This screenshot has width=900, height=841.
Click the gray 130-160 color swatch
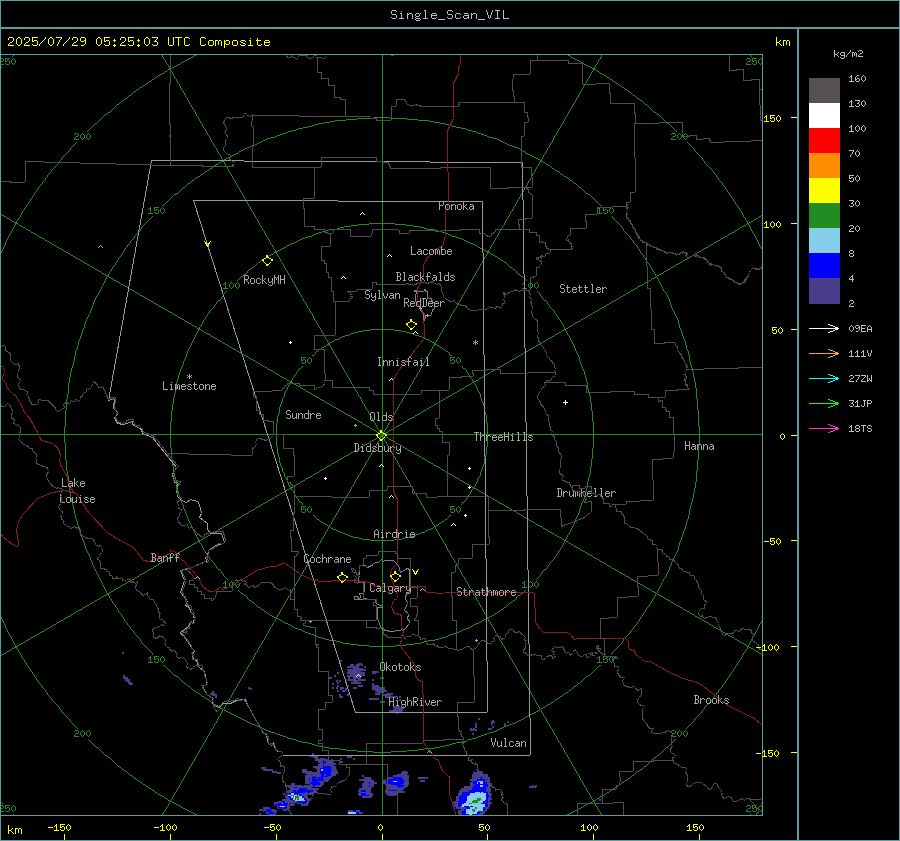point(824,90)
